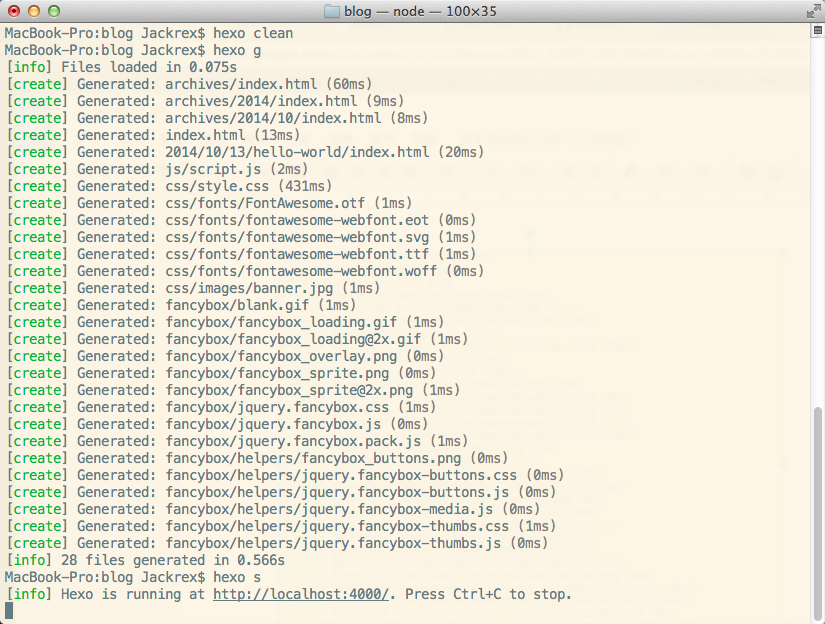Click 'fontawesome-webfont.svg' entry
This screenshot has height=624, width=825.
(x=337, y=237)
